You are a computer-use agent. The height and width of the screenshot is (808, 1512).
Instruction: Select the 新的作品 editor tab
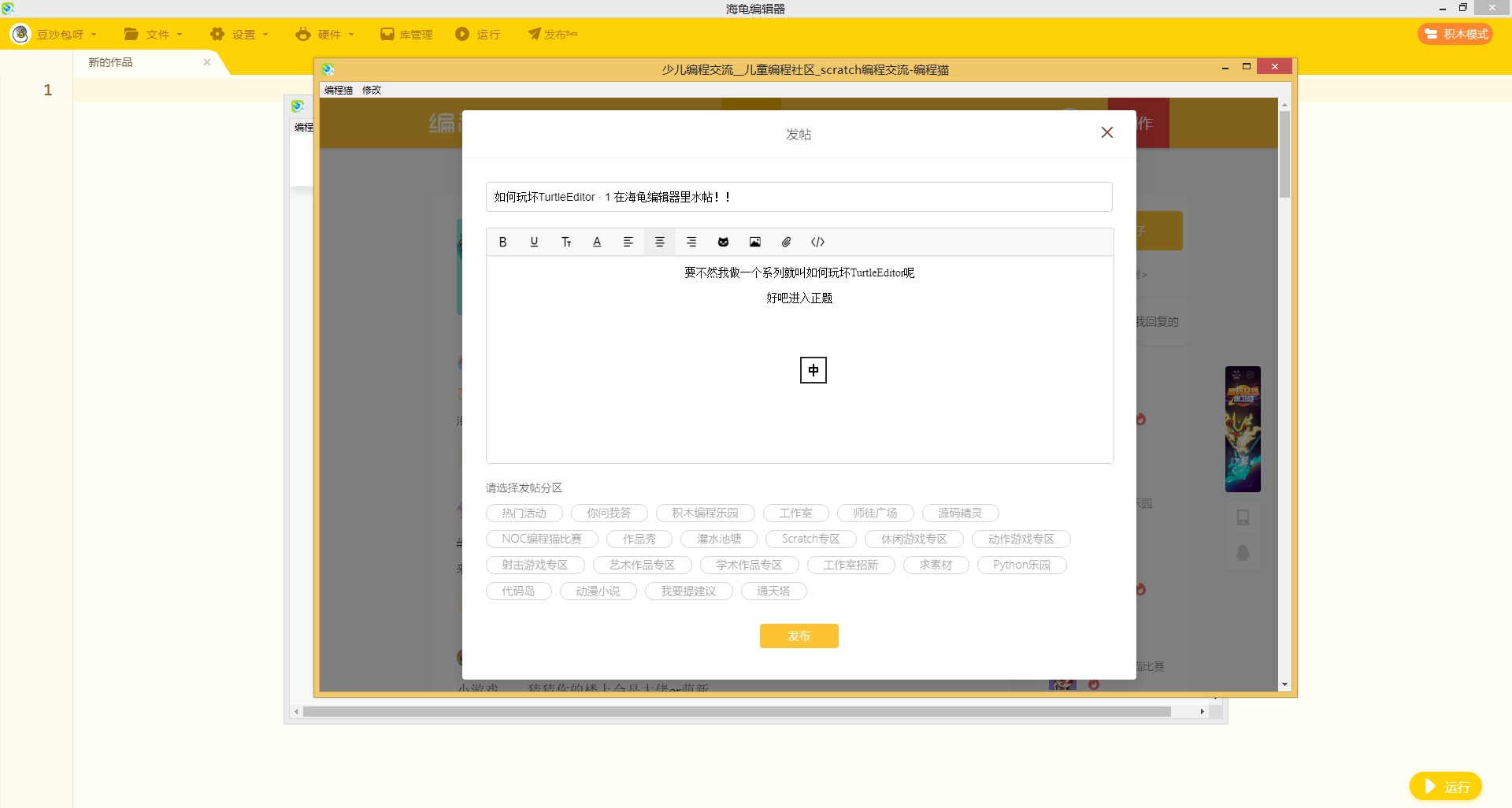[110, 62]
